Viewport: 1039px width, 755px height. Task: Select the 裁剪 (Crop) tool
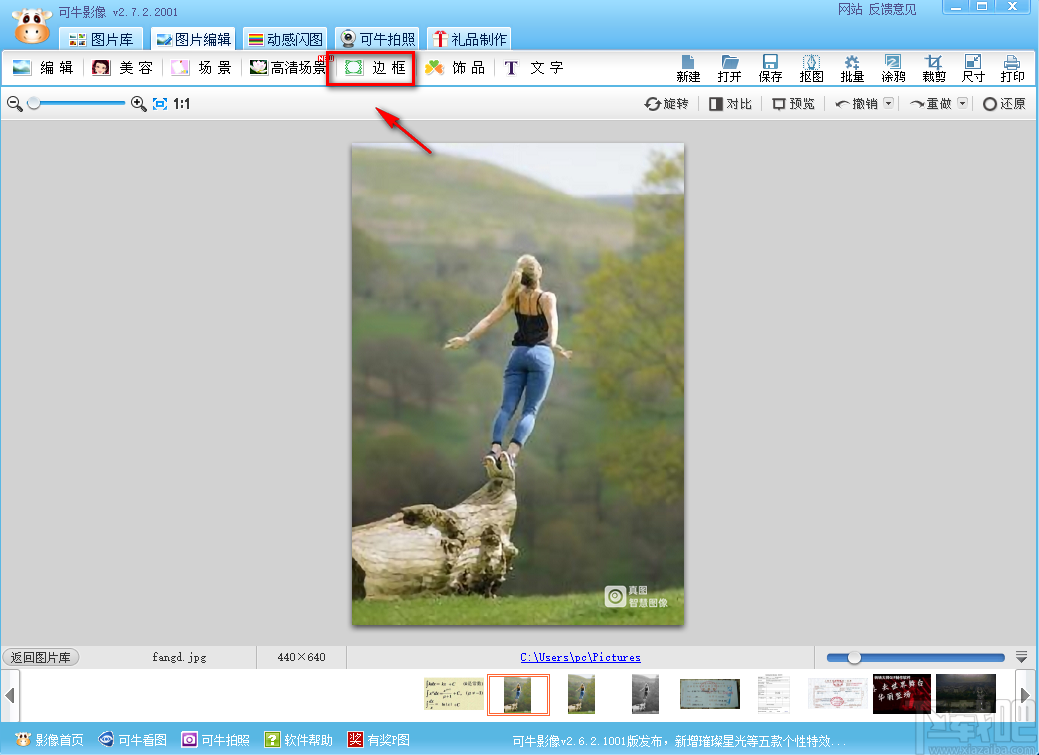pos(934,69)
